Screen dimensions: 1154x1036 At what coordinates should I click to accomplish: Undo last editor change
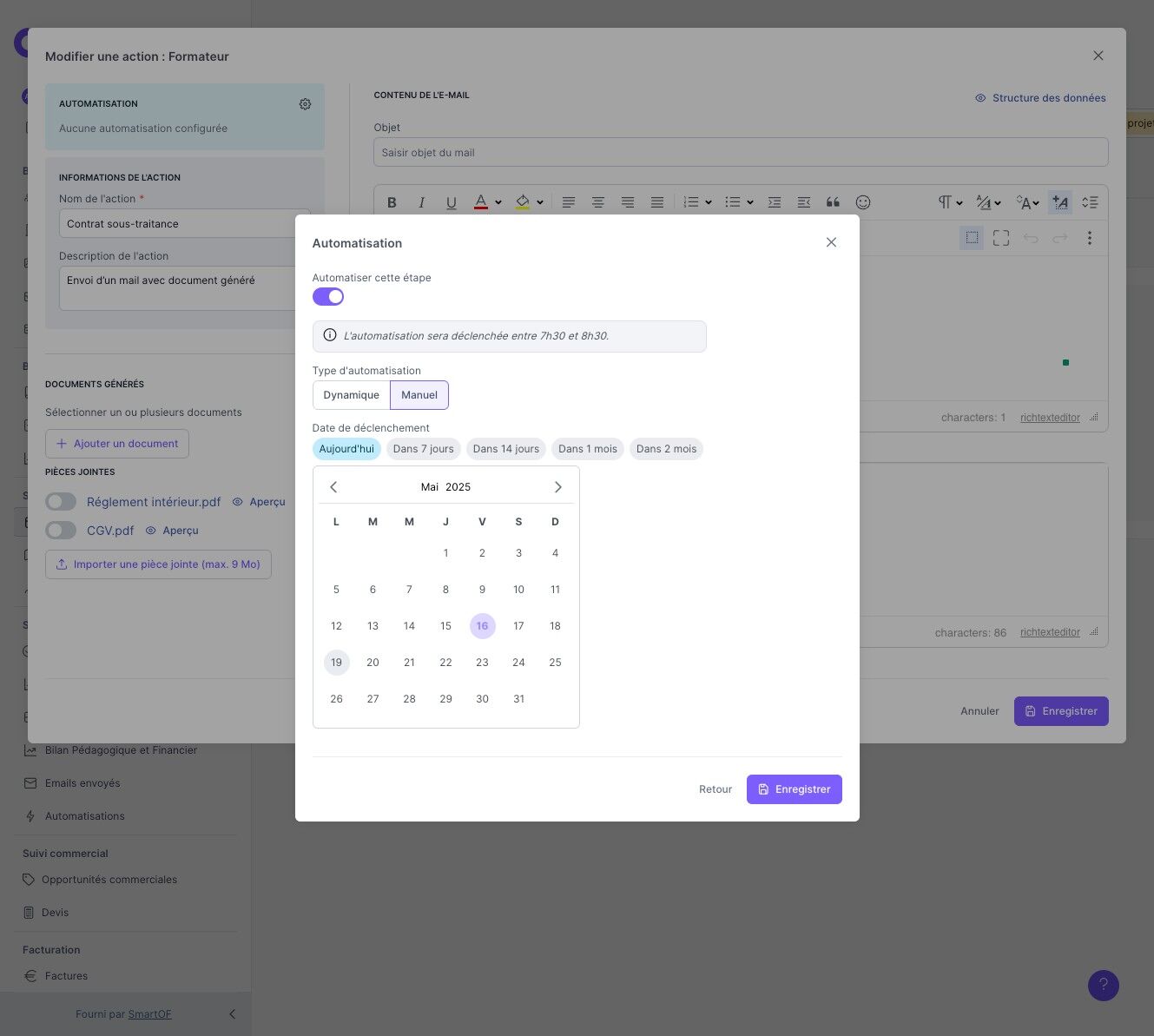tap(1031, 238)
